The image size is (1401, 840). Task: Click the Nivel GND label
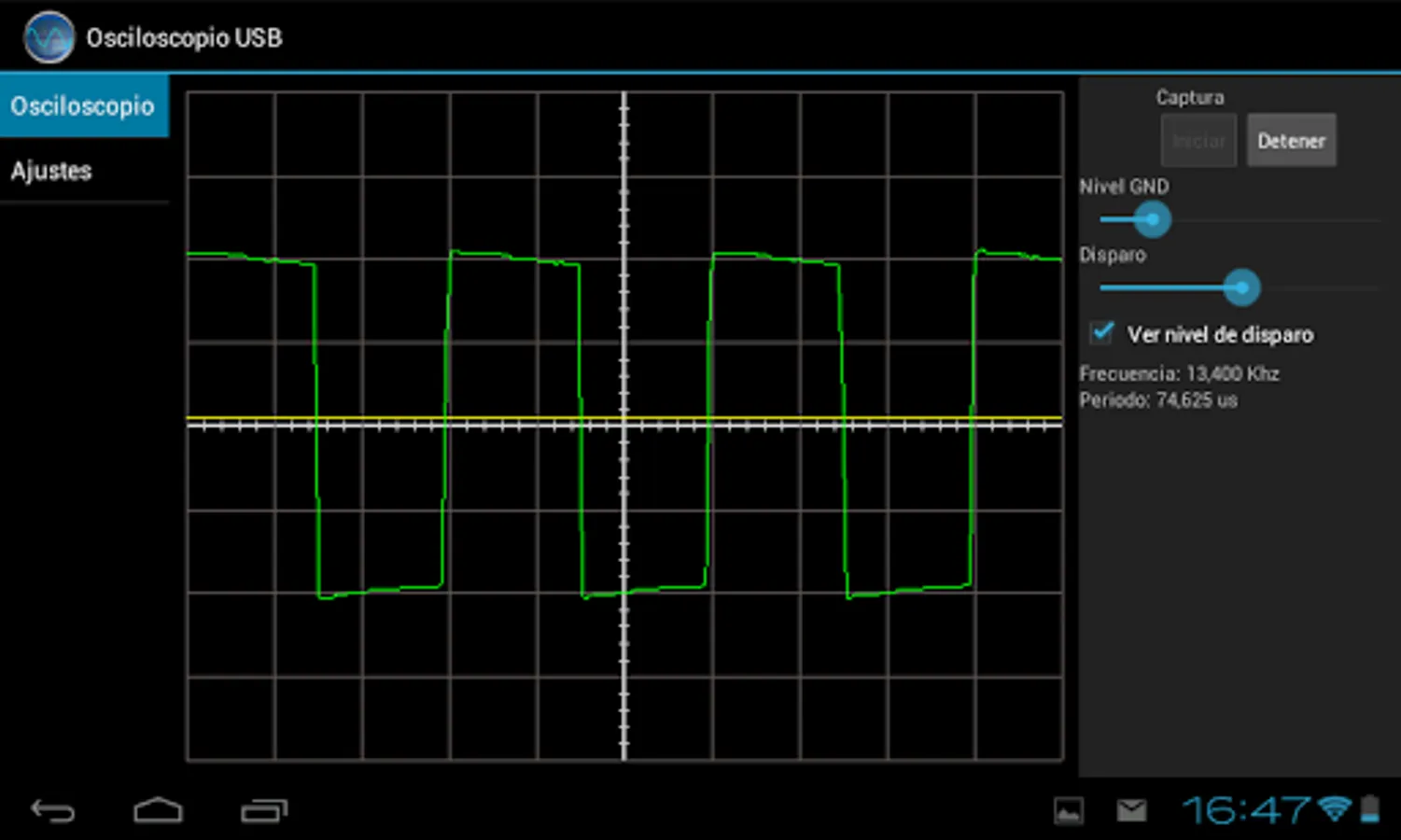click(1124, 187)
